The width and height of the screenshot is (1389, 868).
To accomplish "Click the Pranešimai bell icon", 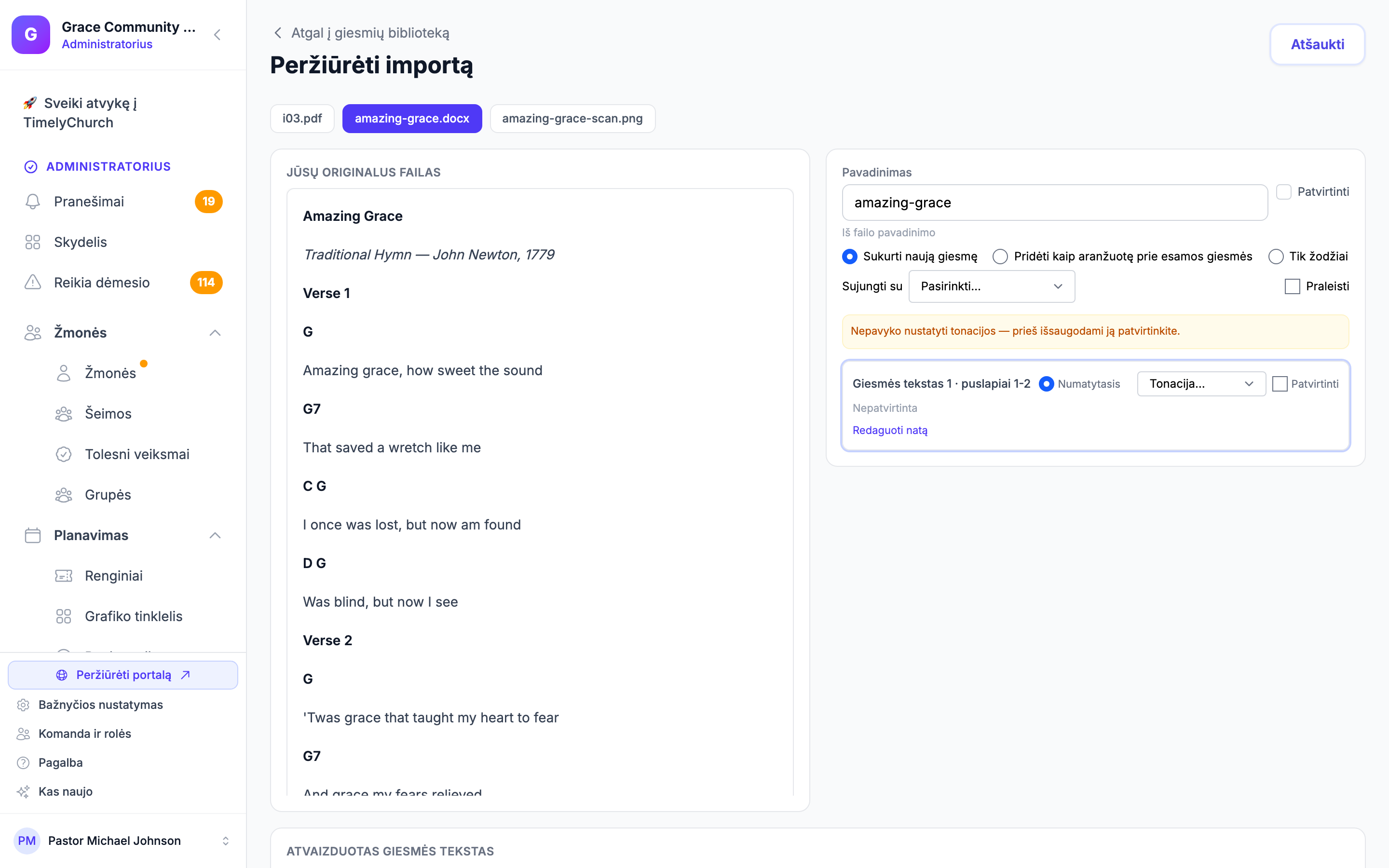I will point(33,202).
